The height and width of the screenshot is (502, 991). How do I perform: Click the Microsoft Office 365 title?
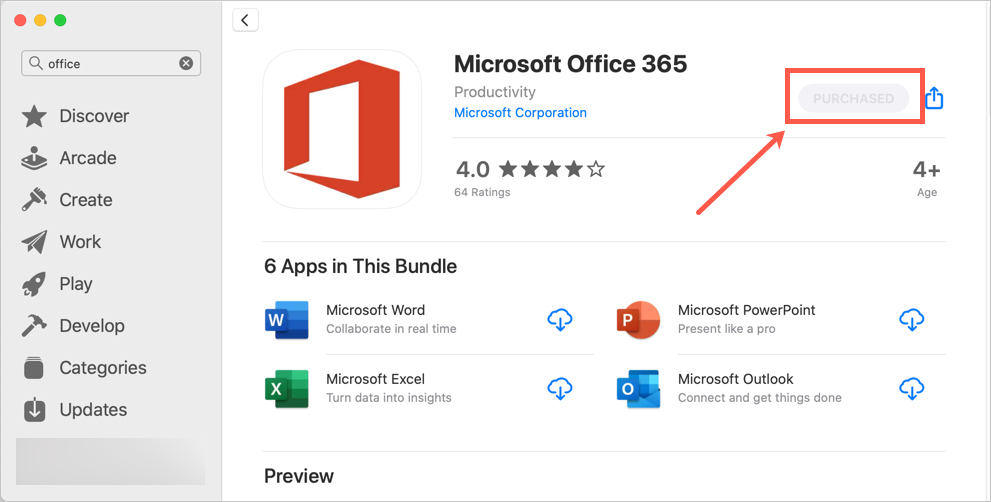pyautogui.click(x=571, y=64)
